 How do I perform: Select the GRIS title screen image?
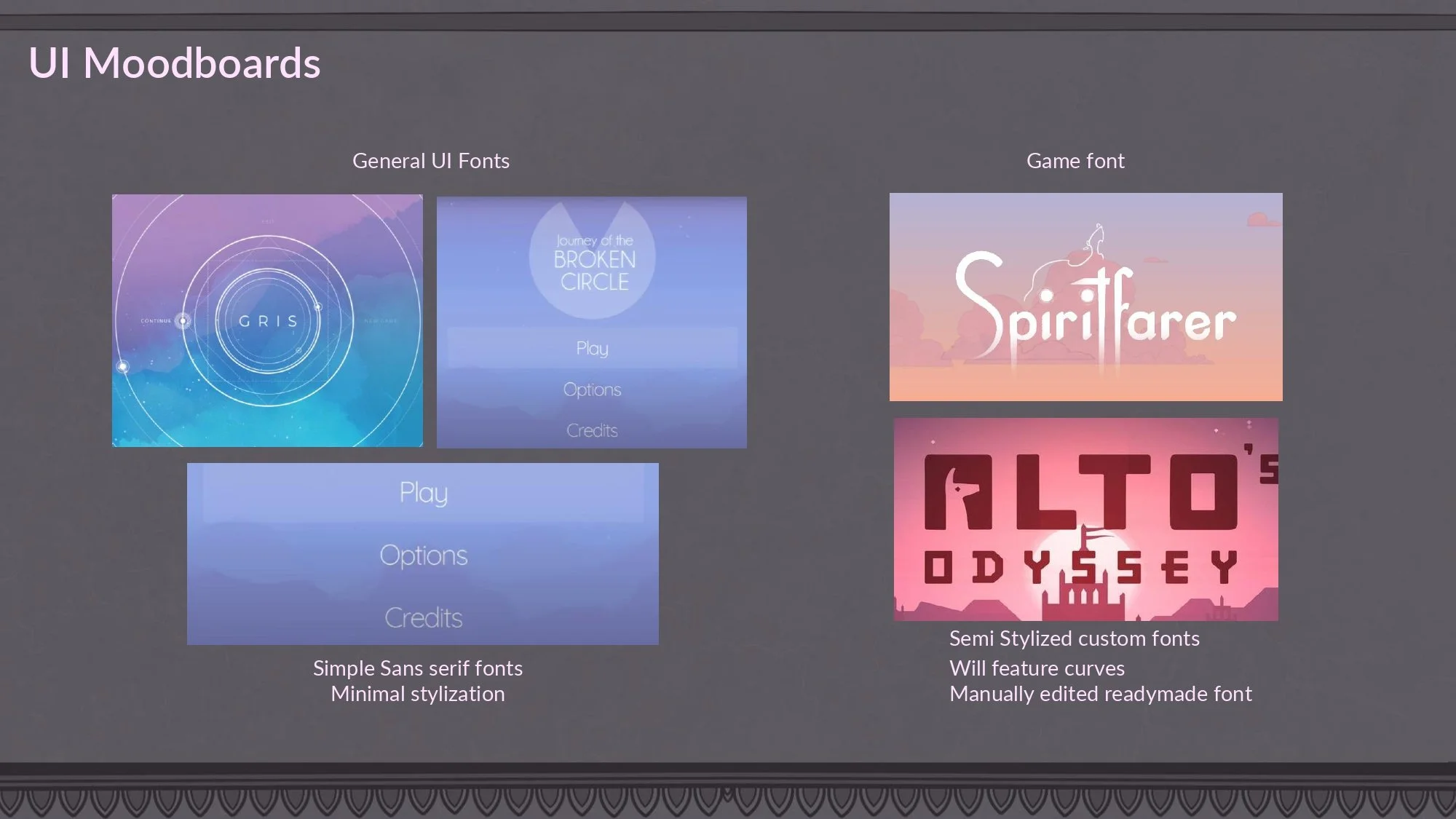pos(267,320)
